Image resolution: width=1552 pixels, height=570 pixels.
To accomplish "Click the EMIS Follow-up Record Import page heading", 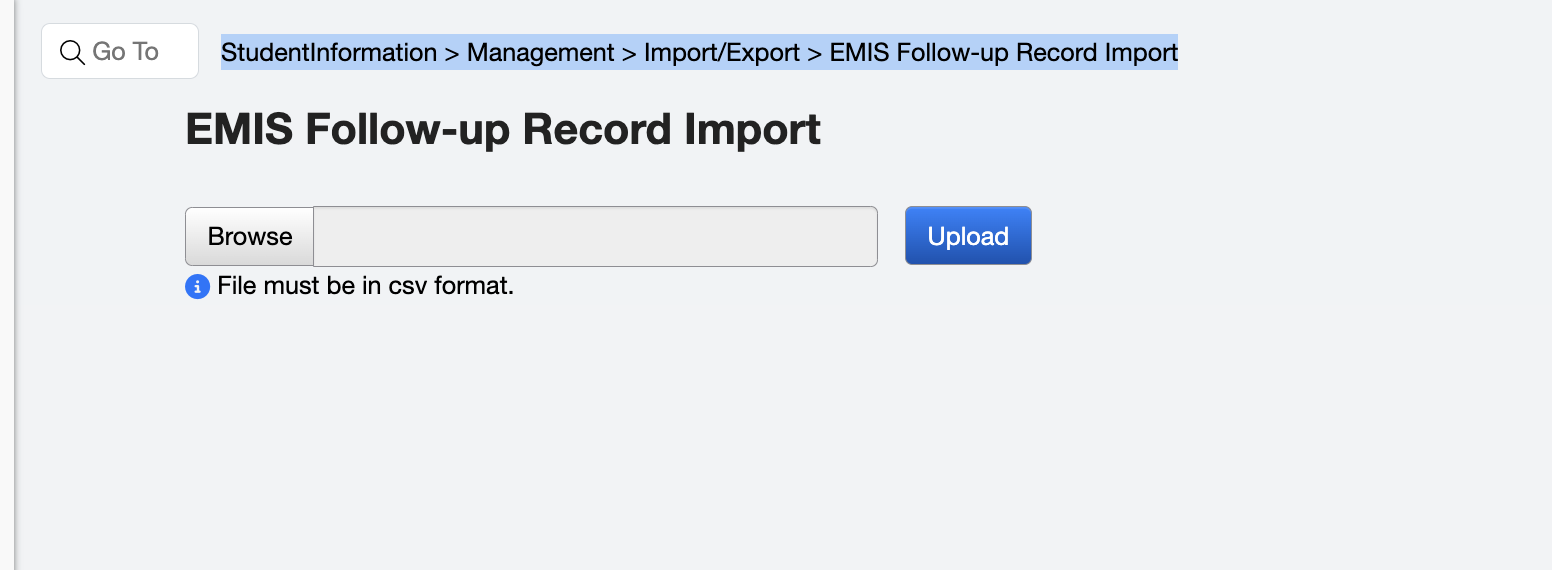I will coord(503,130).
